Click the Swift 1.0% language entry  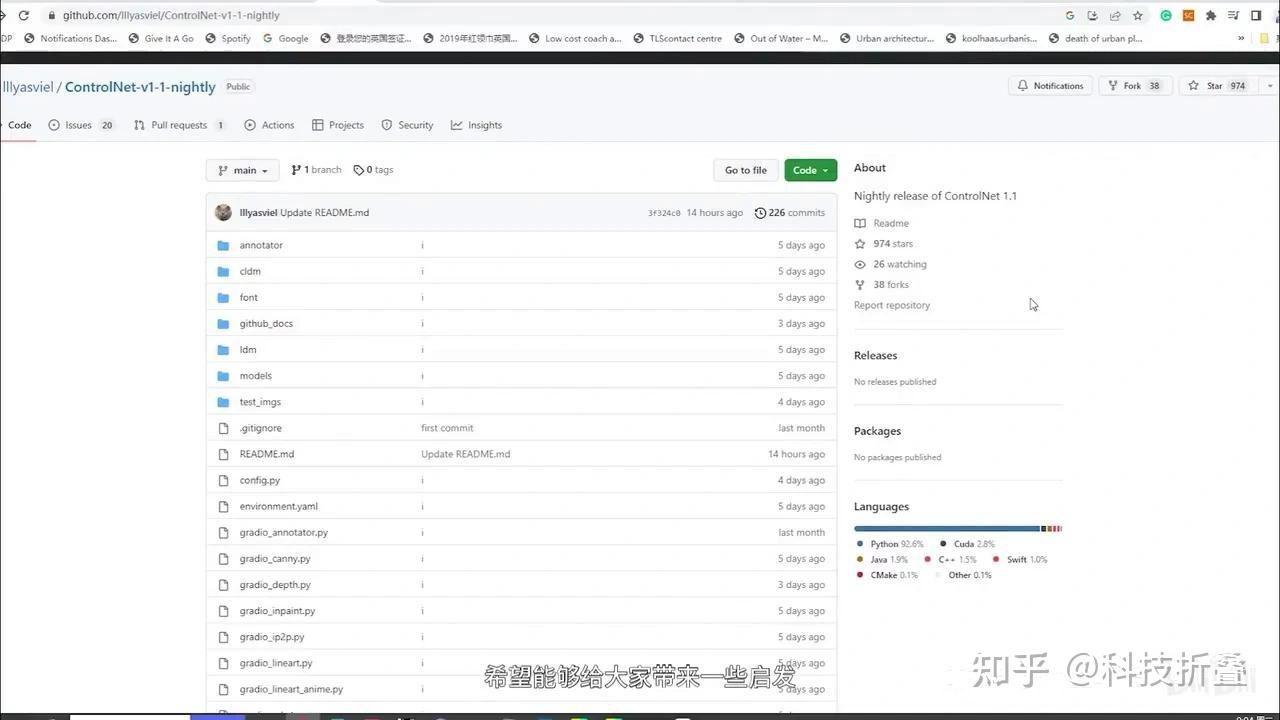tap(1020, 559)
